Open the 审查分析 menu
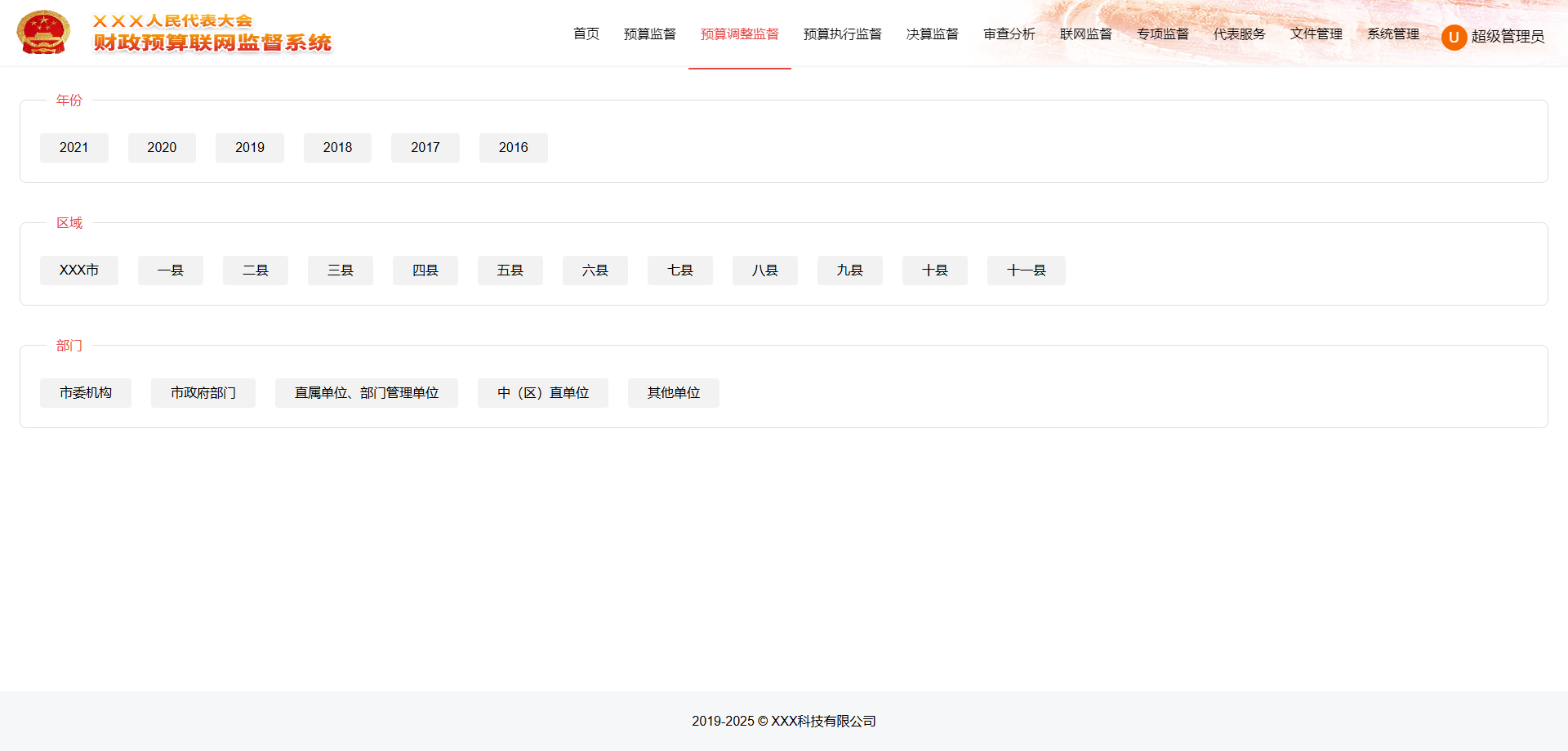Image resolution: width=1568 pixels, height=751 pixels. coord(1009,34)
